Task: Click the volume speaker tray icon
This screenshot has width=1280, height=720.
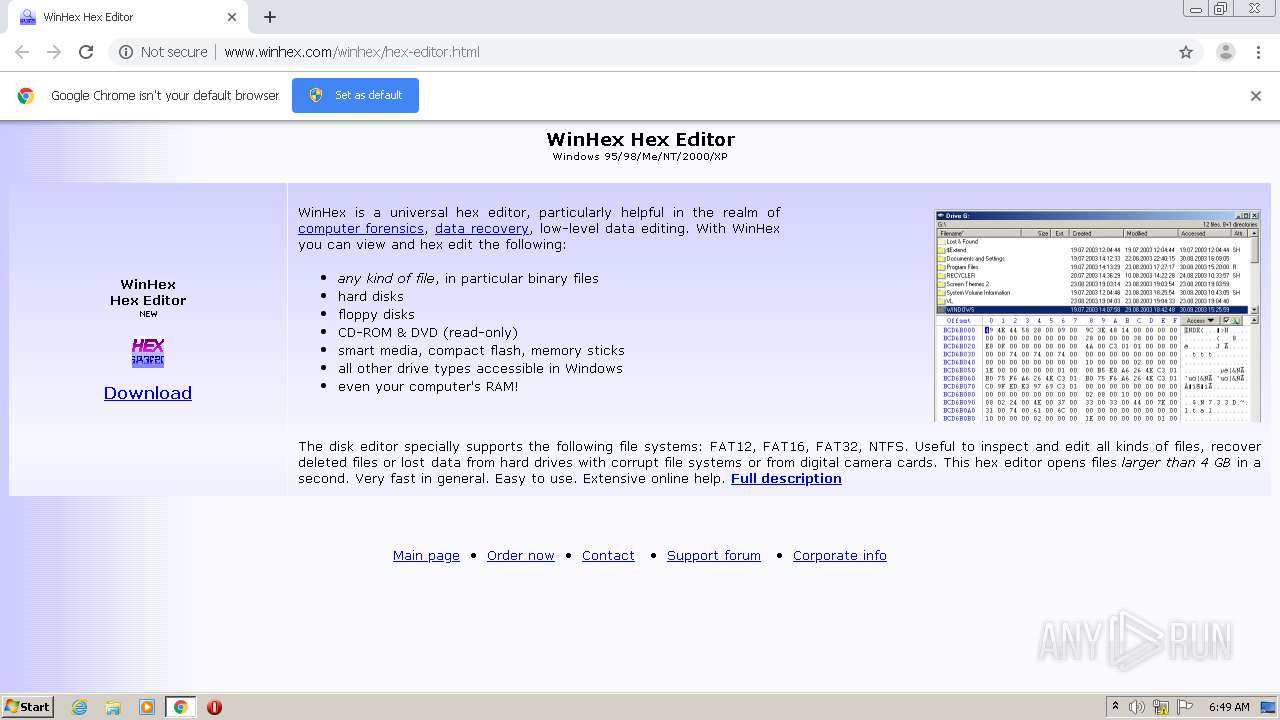Action: click(1137, 707)
